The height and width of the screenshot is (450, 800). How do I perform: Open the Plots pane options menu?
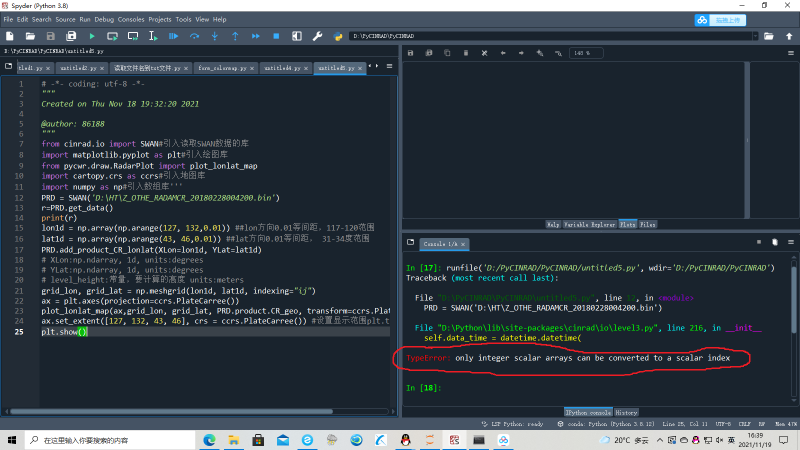[x=789, y=53]
